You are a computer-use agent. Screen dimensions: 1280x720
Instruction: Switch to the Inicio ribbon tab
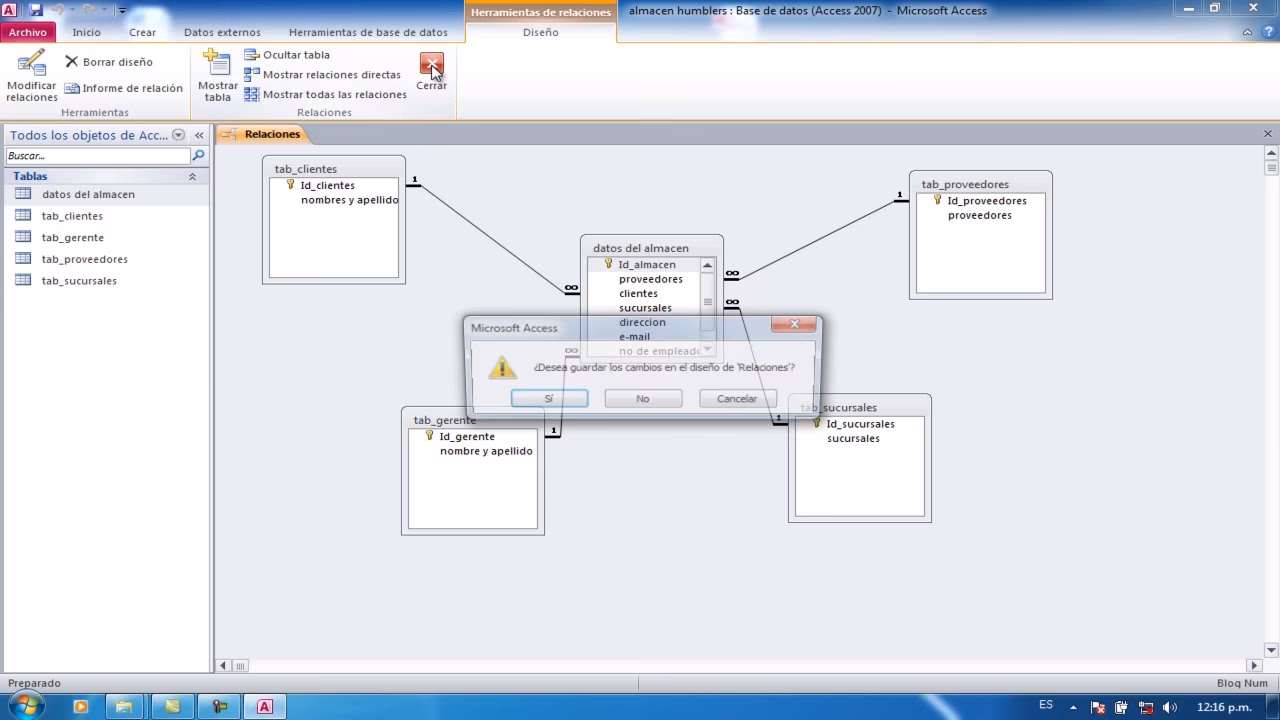pos(86,33)
